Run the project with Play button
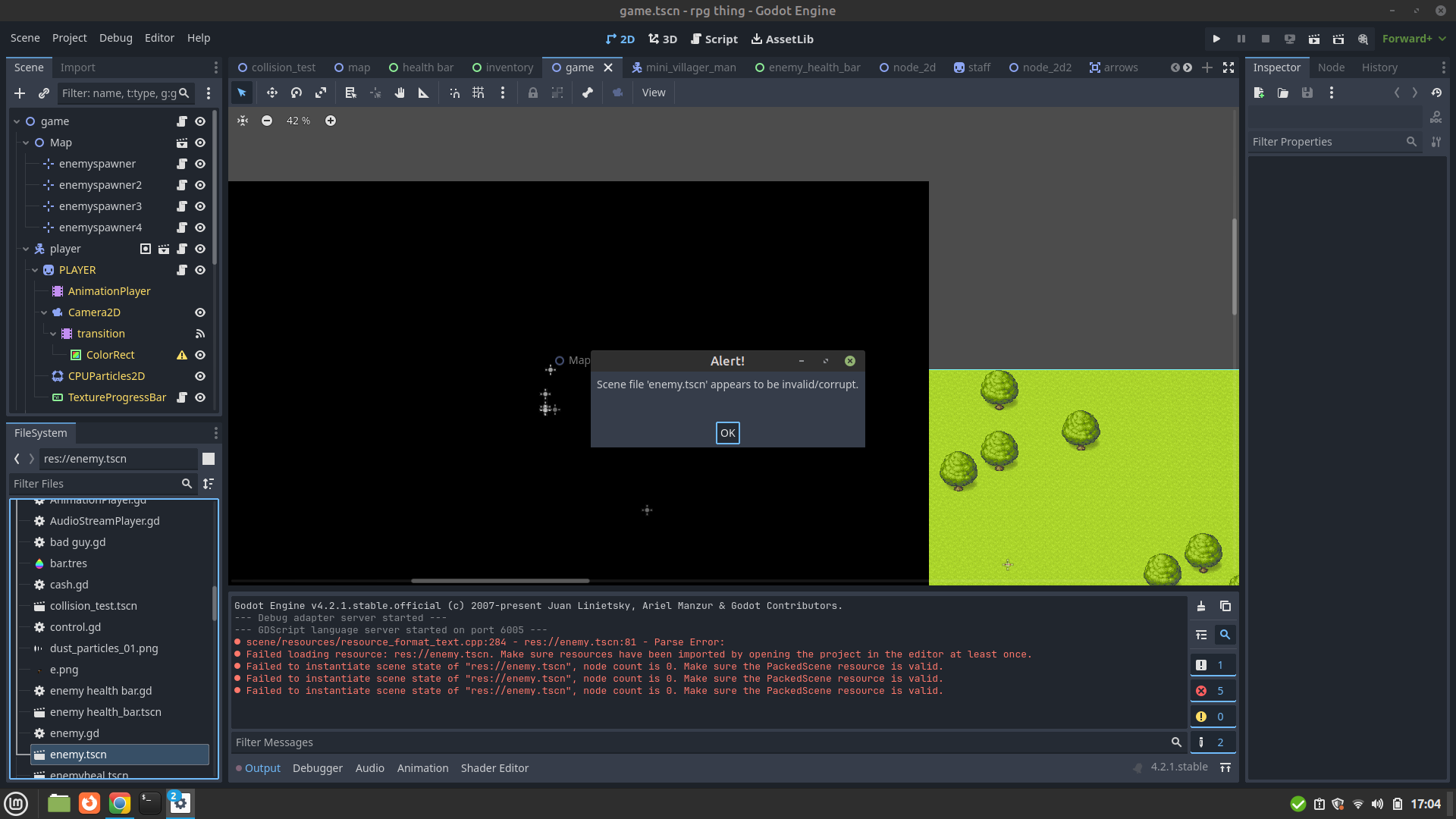 pyautogui.click(x=1216, y=39)
